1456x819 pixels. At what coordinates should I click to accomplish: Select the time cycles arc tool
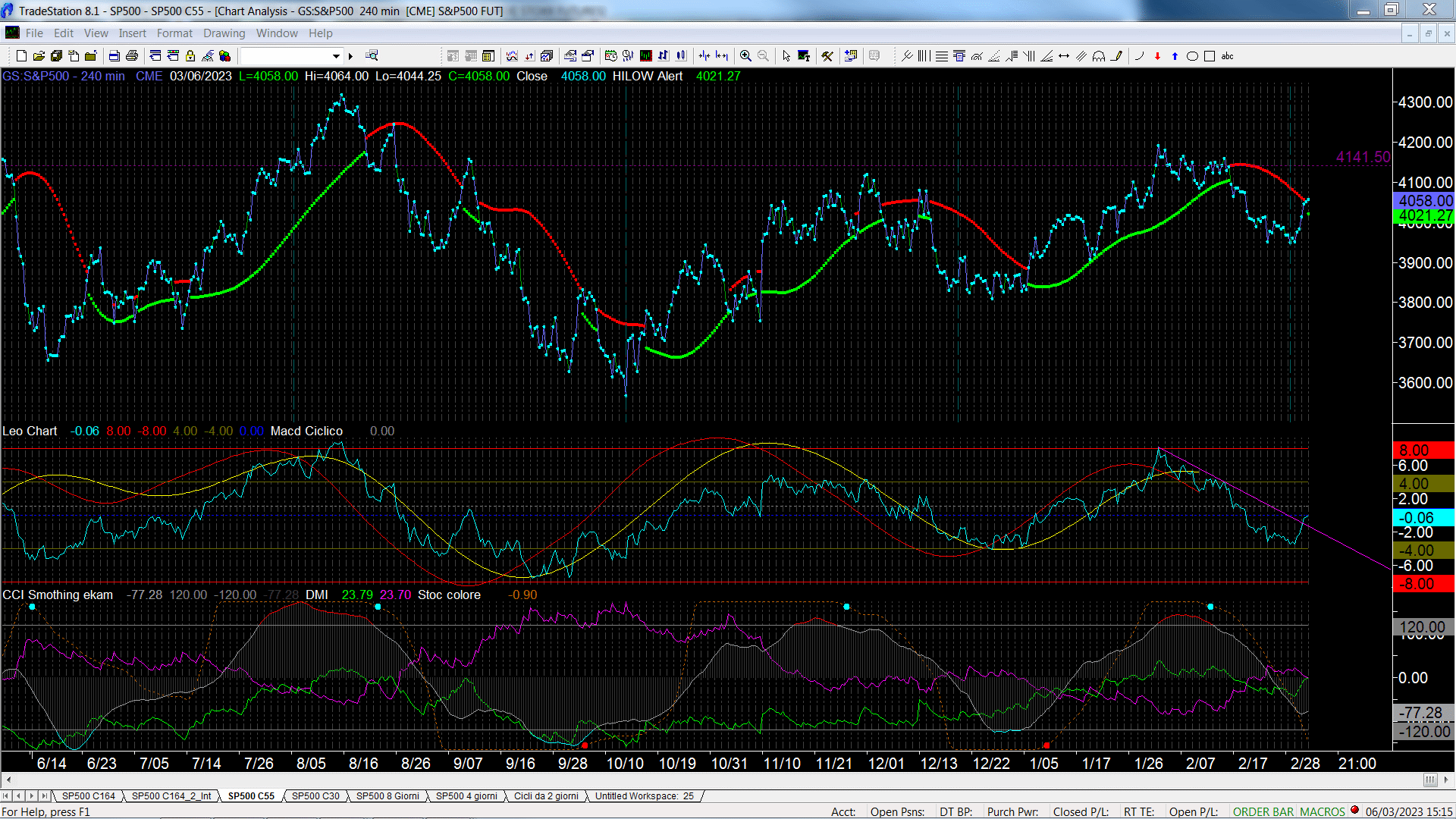(1099, 55)
